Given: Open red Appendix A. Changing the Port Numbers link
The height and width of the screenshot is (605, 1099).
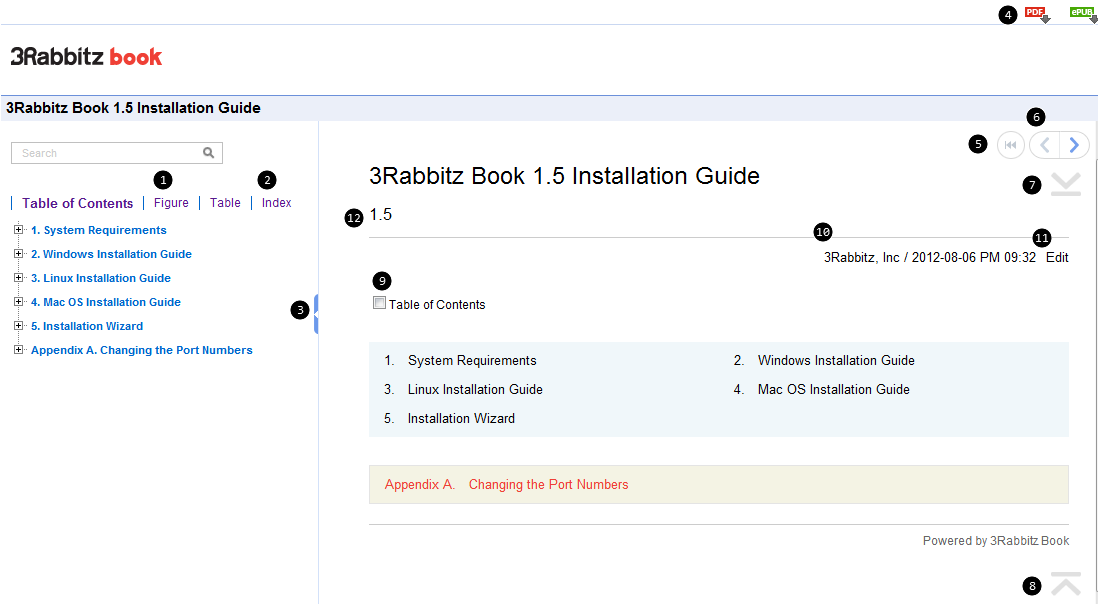Looking at the screenshot, I should point(506,484).
